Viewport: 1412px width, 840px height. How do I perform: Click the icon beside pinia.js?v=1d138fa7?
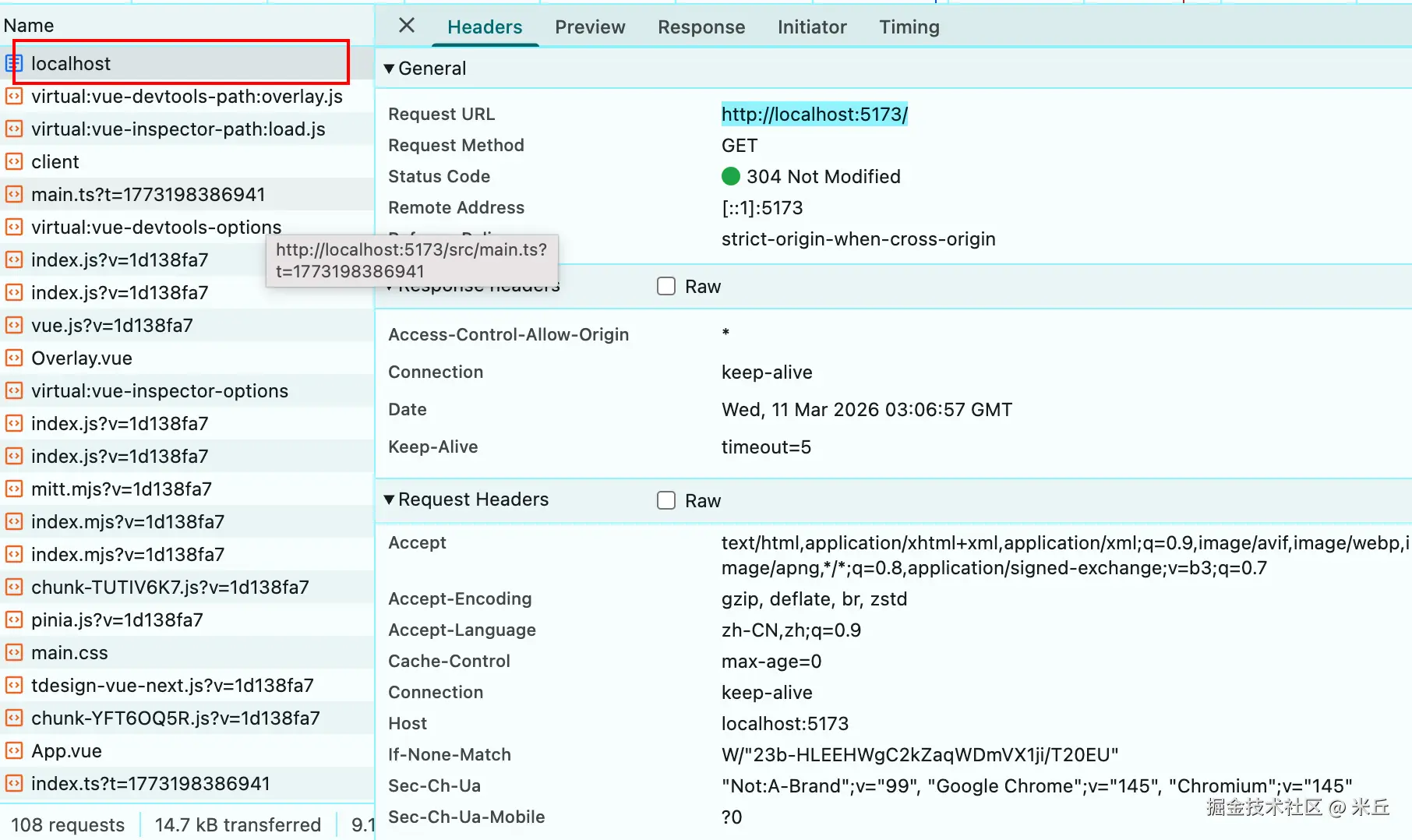14,619
